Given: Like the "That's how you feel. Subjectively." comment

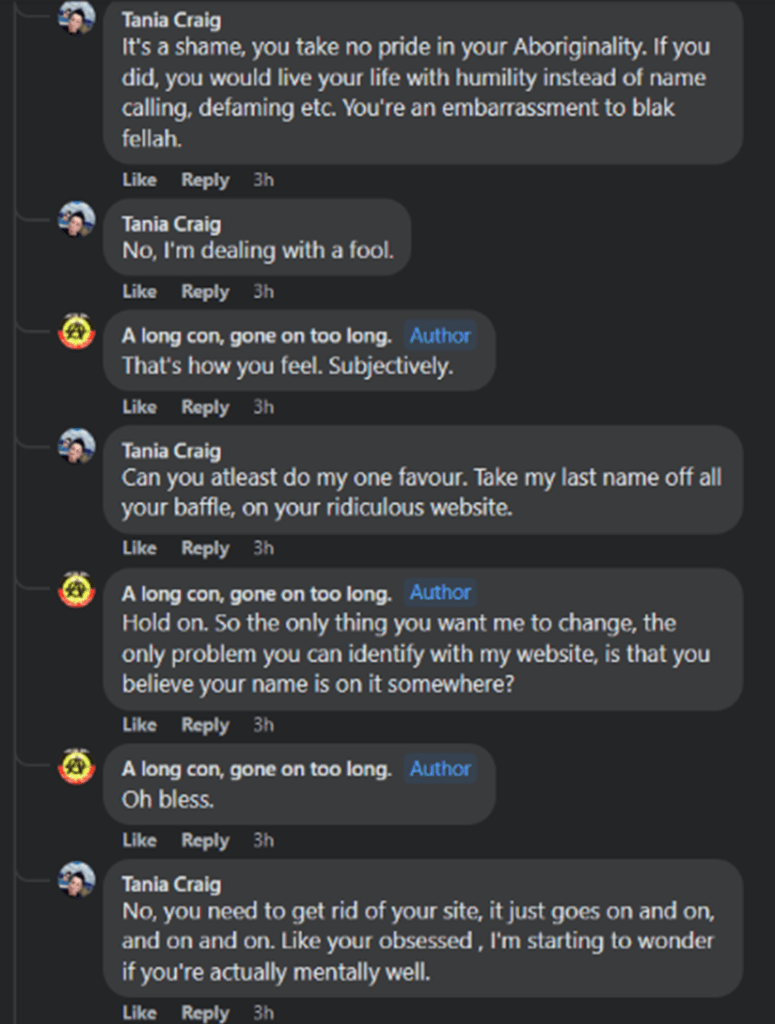Looking at the screenshot, I should point(139,407).
